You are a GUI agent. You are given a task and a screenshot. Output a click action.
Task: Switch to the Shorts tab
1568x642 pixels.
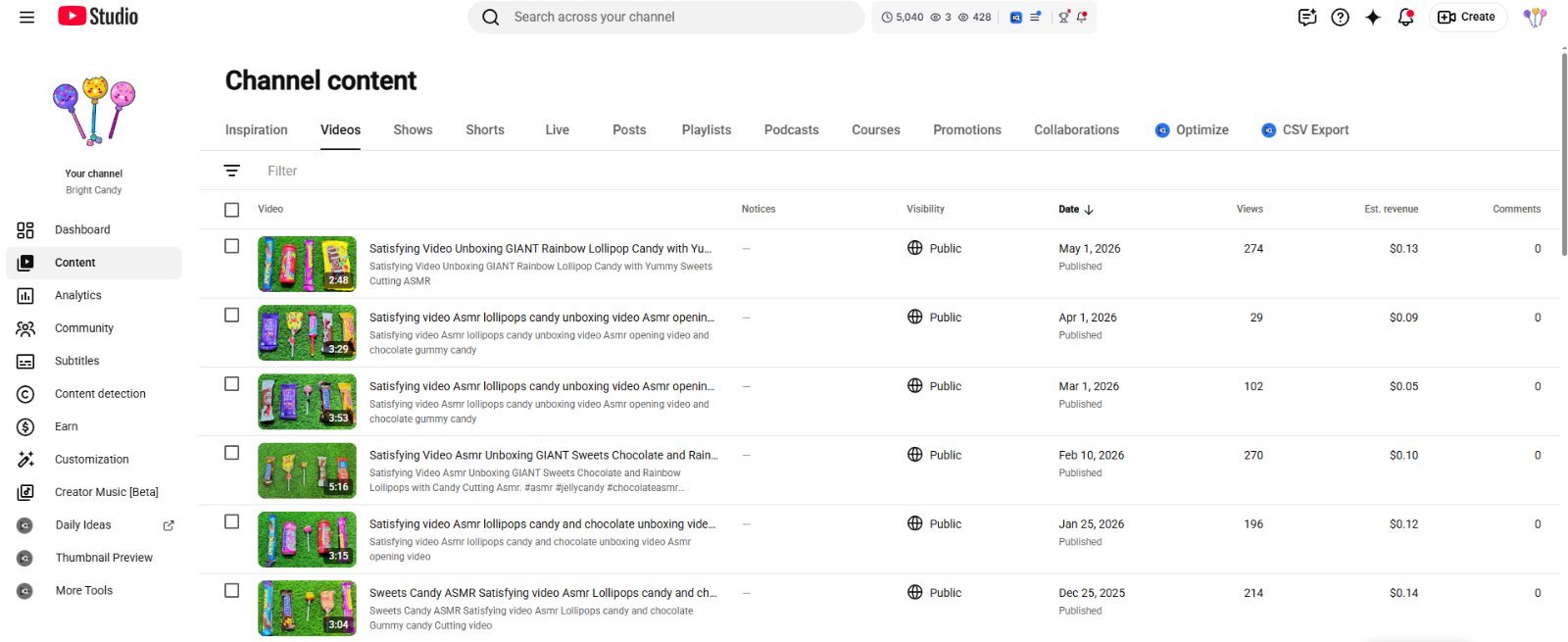click(x=485, y=129)
